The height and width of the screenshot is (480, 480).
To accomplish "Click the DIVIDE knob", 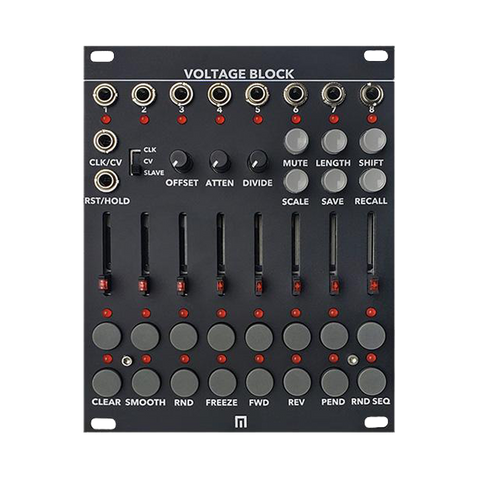I will click(258, 161).
